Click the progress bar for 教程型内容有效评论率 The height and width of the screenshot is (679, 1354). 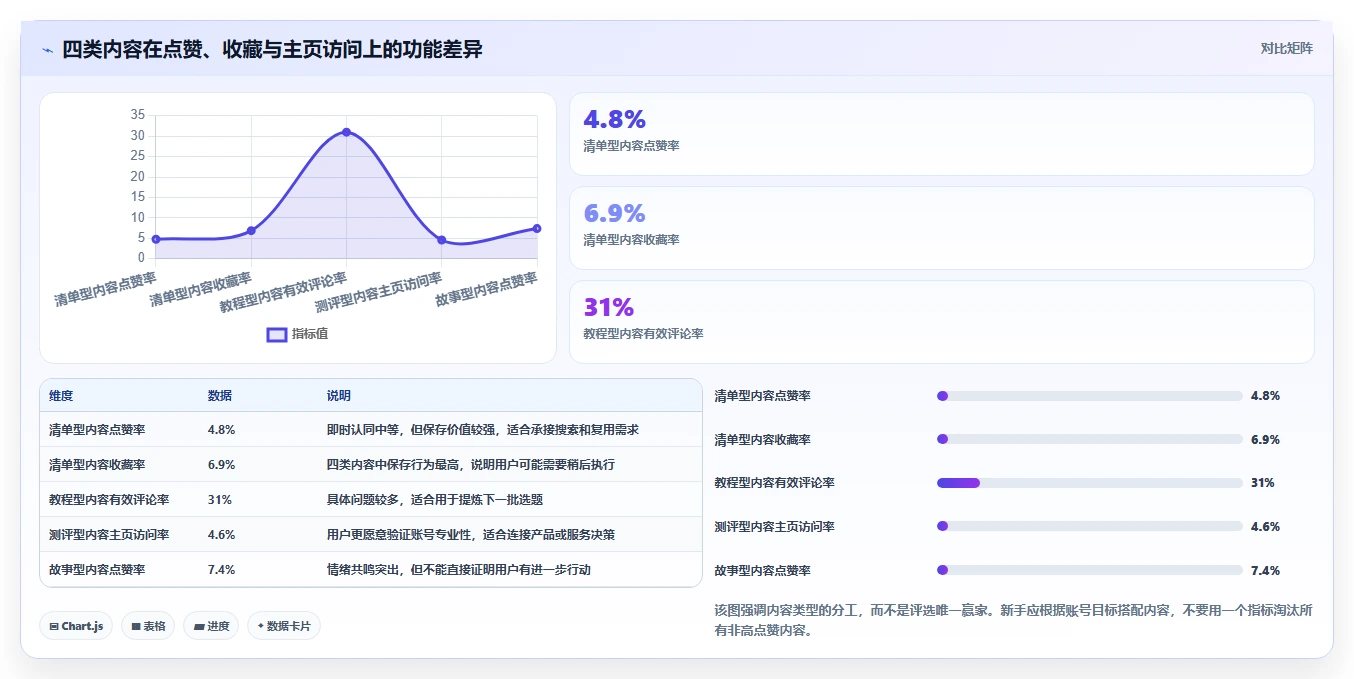1089,483
